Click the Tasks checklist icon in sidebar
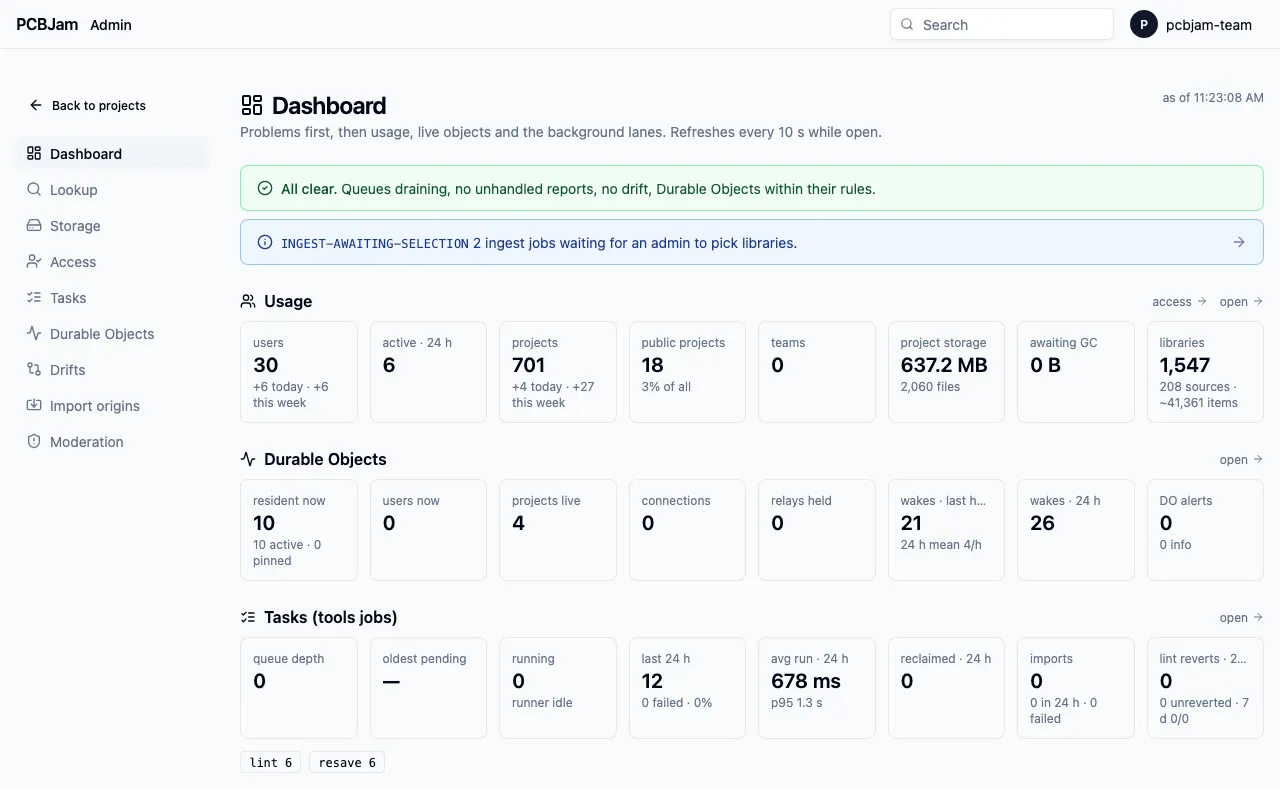 34,297
